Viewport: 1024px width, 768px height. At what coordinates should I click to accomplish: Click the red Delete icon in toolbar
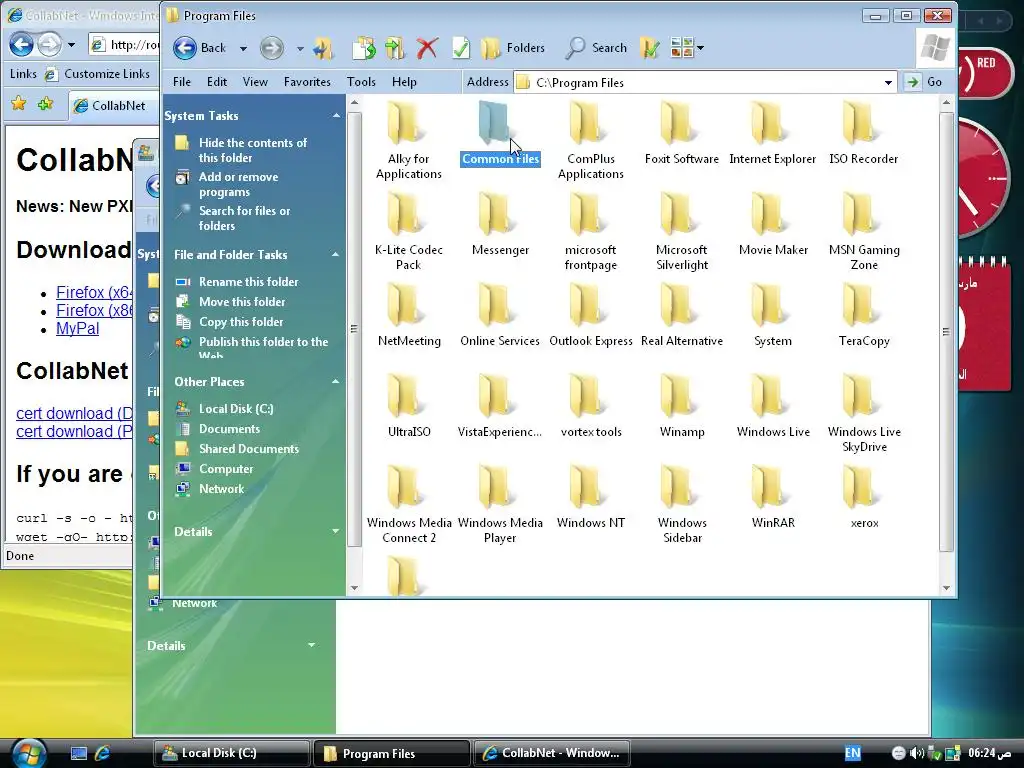click(427, 48)
